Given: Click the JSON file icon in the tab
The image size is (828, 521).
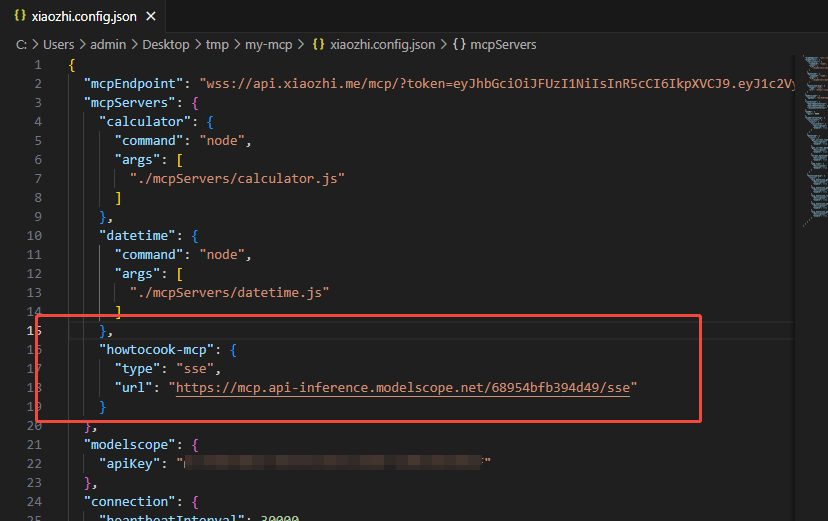Looking at the screenshot, I should coord(20,16).
